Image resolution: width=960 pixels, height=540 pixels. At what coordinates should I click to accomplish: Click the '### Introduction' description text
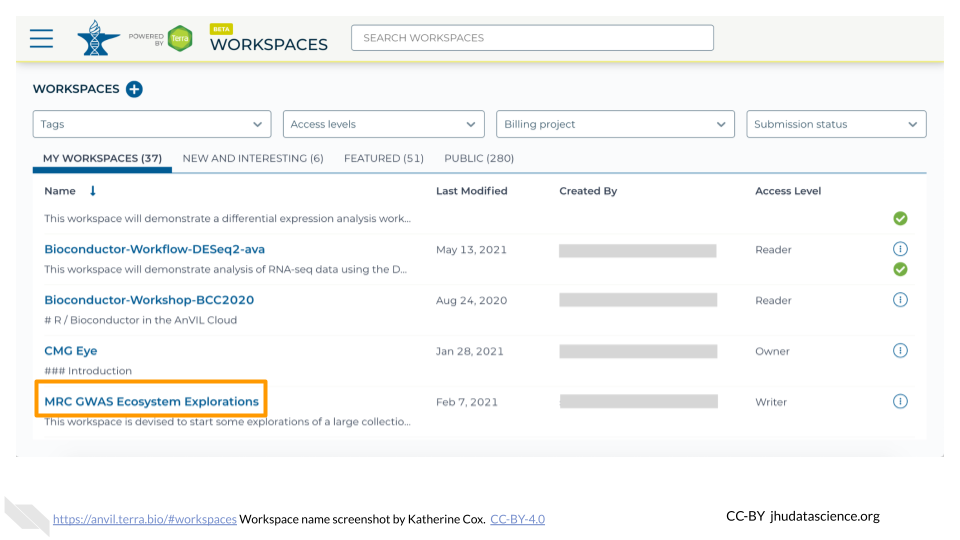coord(88,371)
